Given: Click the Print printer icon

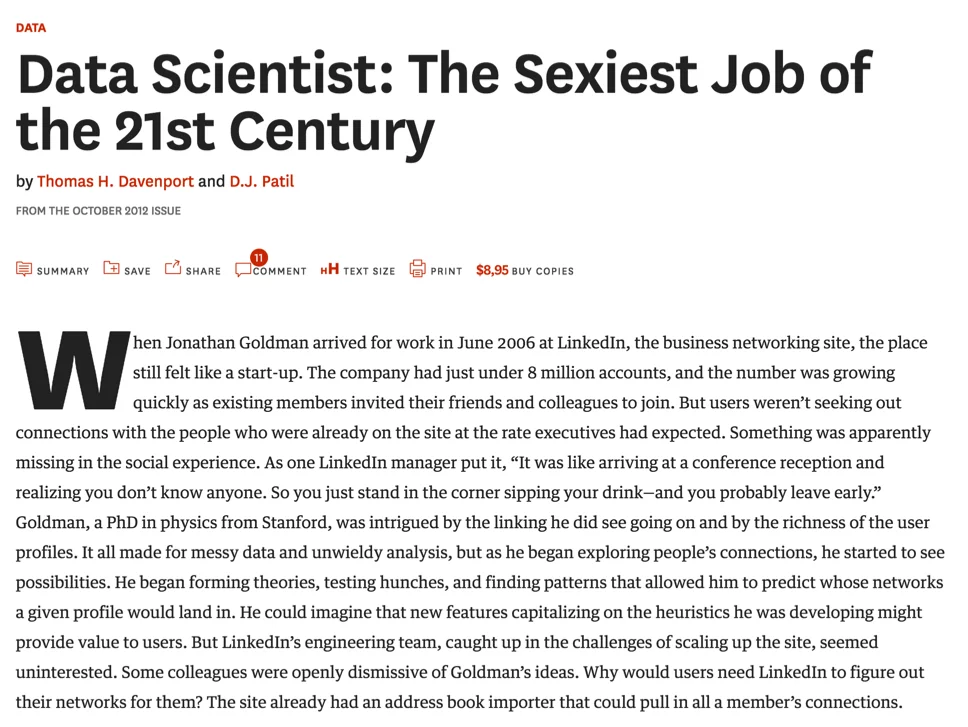Looking at the screenshot, I should point(418,268).
